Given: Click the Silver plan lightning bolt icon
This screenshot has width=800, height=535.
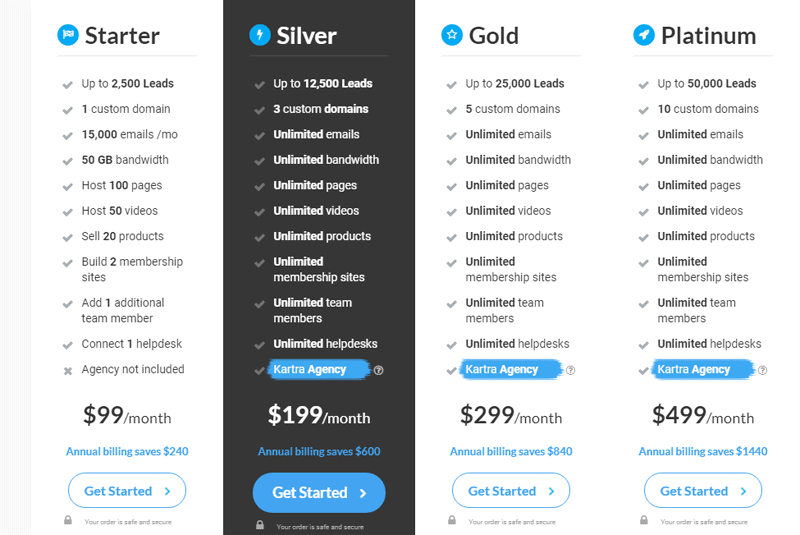Looking at the screenshot, I should pos(260,35).
